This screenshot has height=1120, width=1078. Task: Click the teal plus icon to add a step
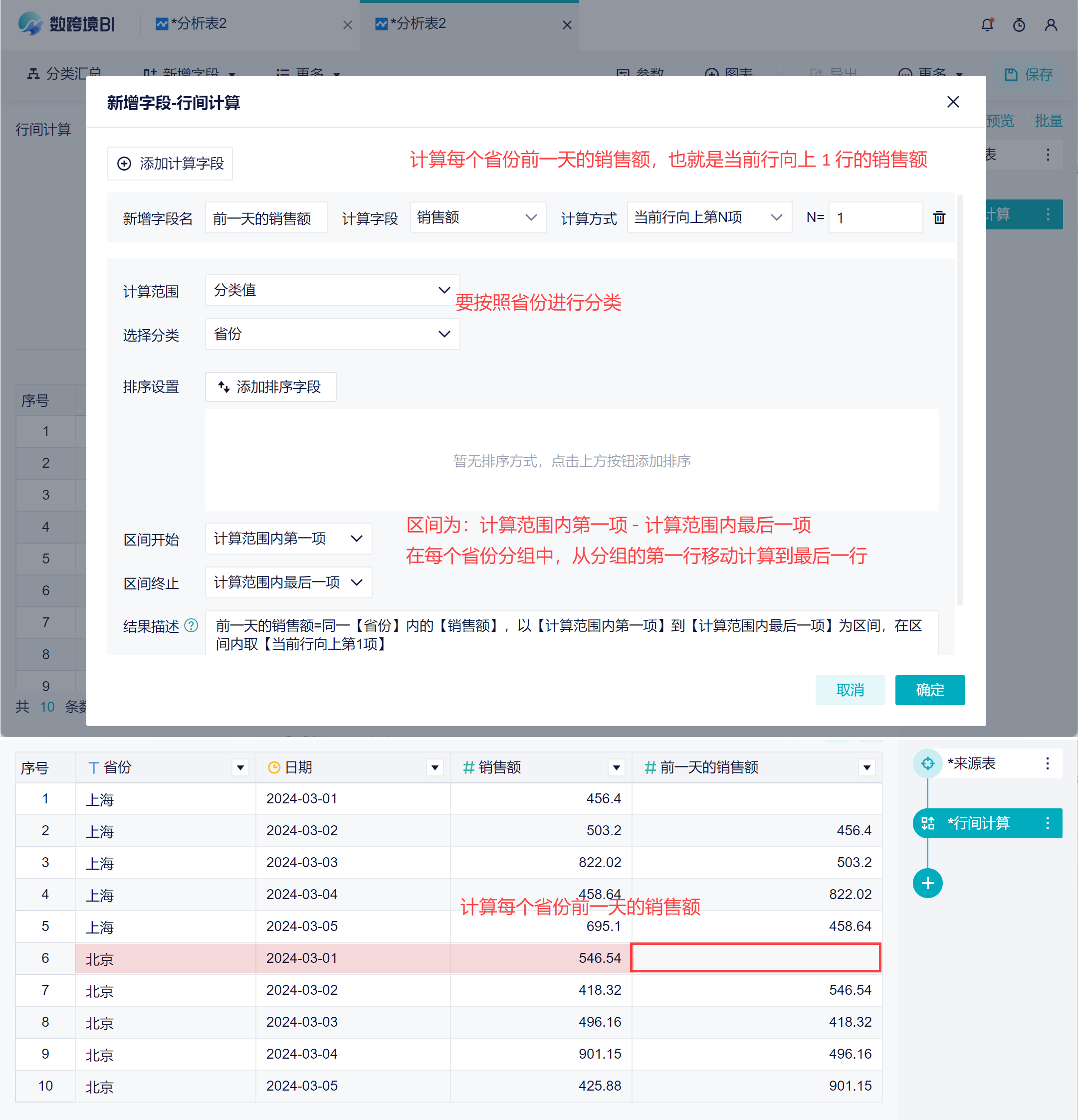click(927, 883)
